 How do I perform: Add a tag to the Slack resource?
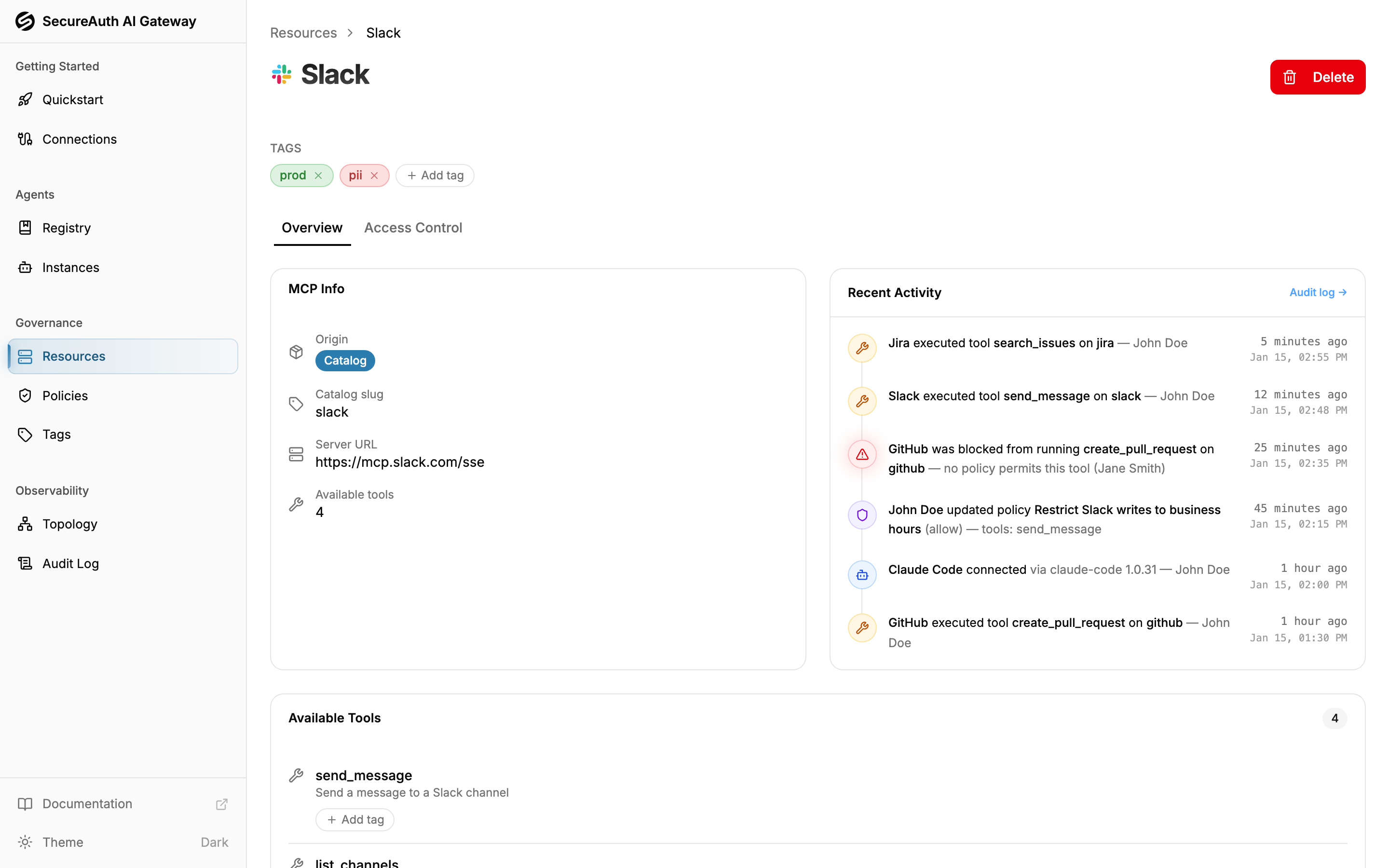[x=435, y=176]
